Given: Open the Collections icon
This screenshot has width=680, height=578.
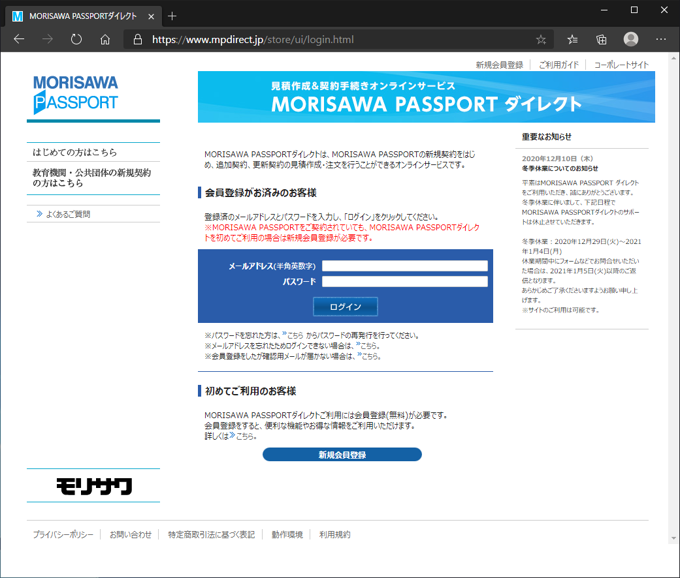Looking at the screenshot, I should 601,39.
